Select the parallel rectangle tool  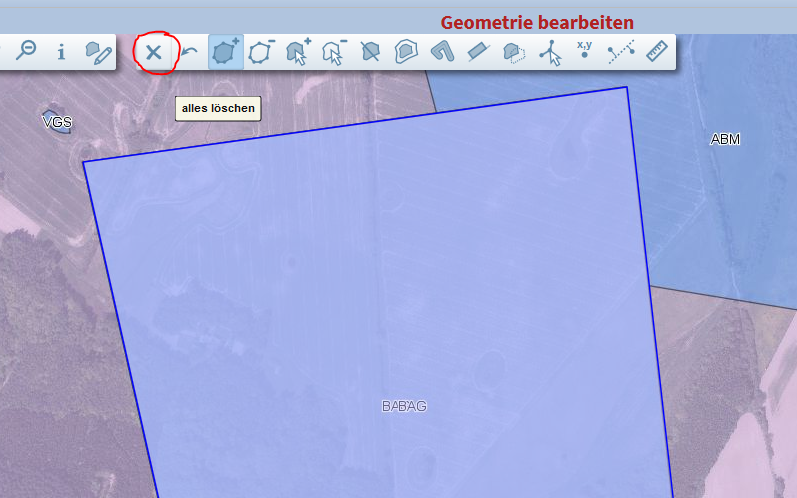(x=477, y=52)
